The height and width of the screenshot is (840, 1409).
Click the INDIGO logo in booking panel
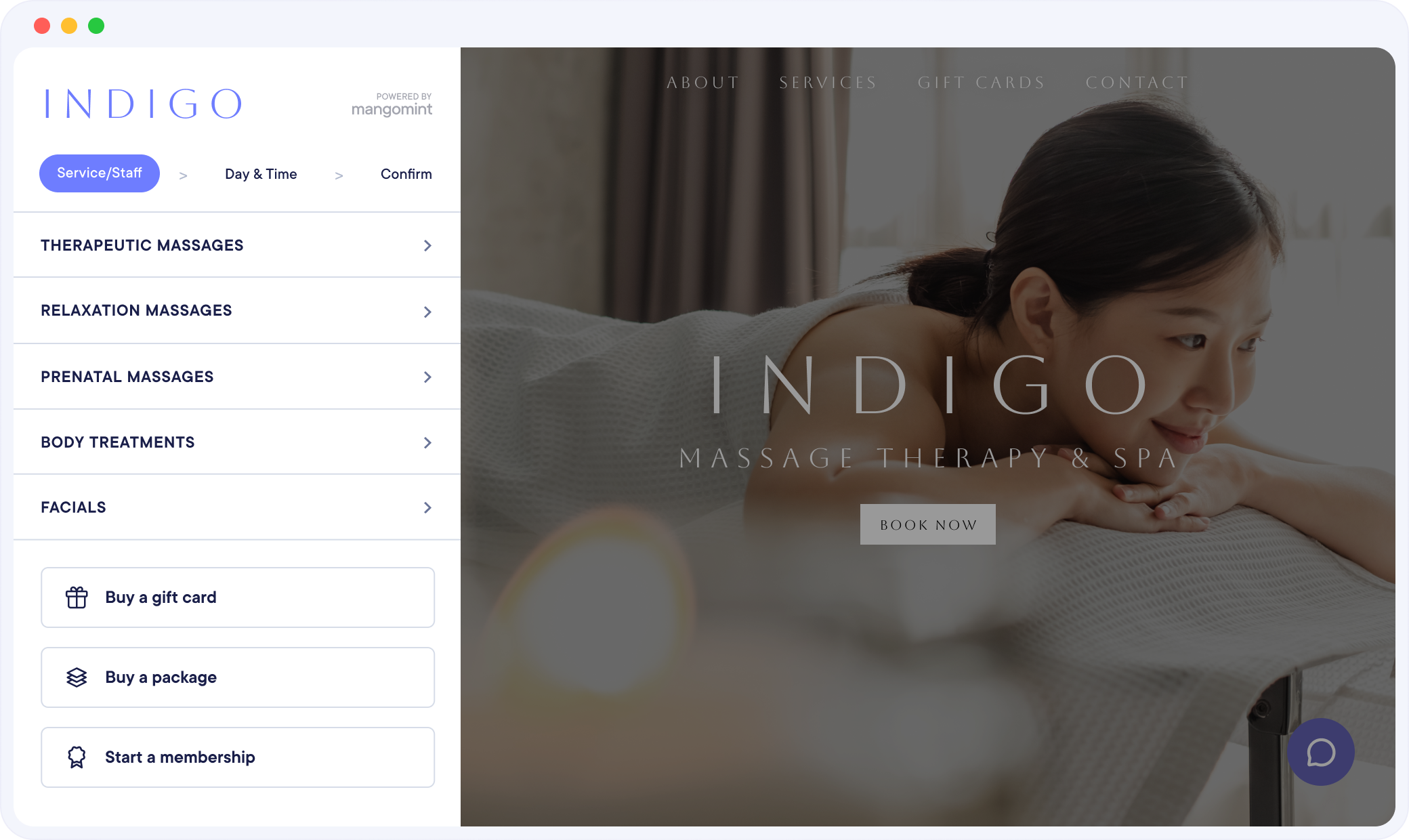coord(143,104)
